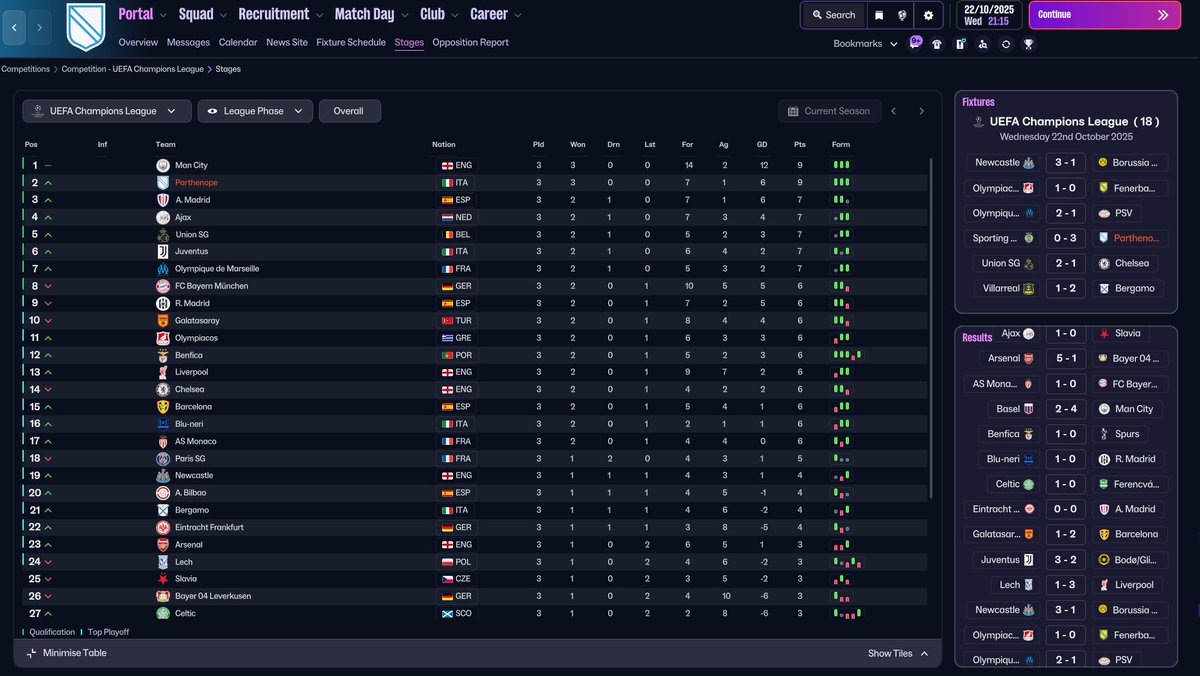Click the Parthenope team name in table
The width and height of the screenshot is (1200, 676).
196,183
